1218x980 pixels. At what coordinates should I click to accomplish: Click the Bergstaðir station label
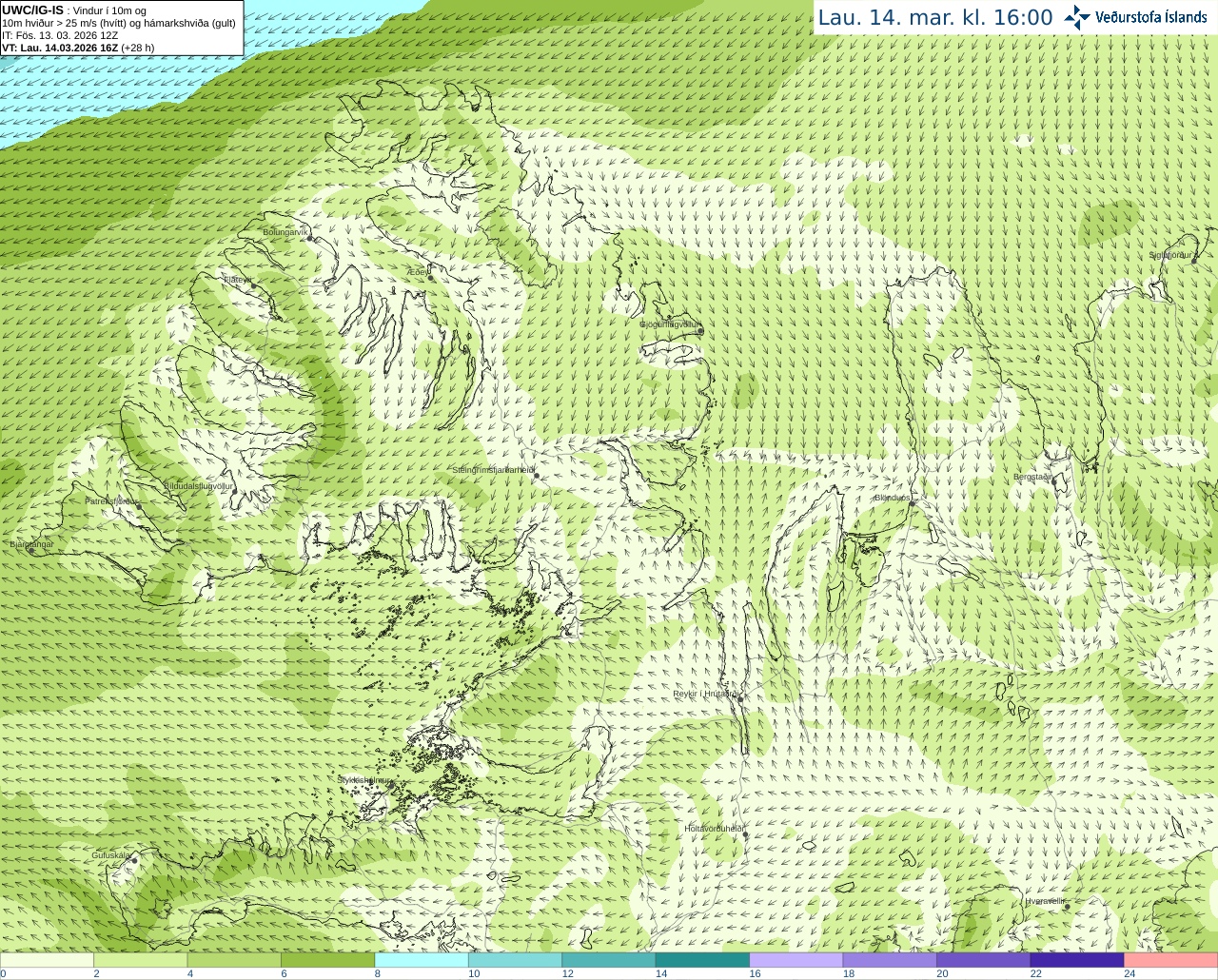click(x=1032, y=477)
